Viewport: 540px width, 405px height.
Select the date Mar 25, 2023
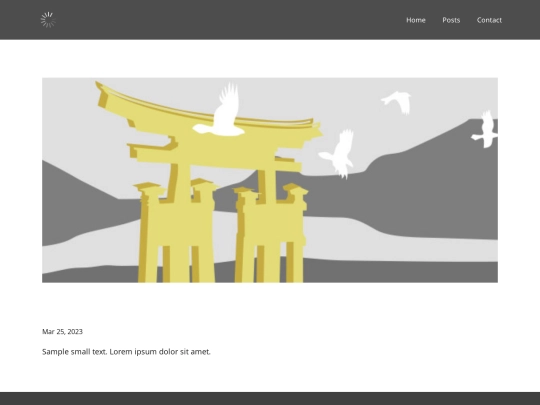62,331
